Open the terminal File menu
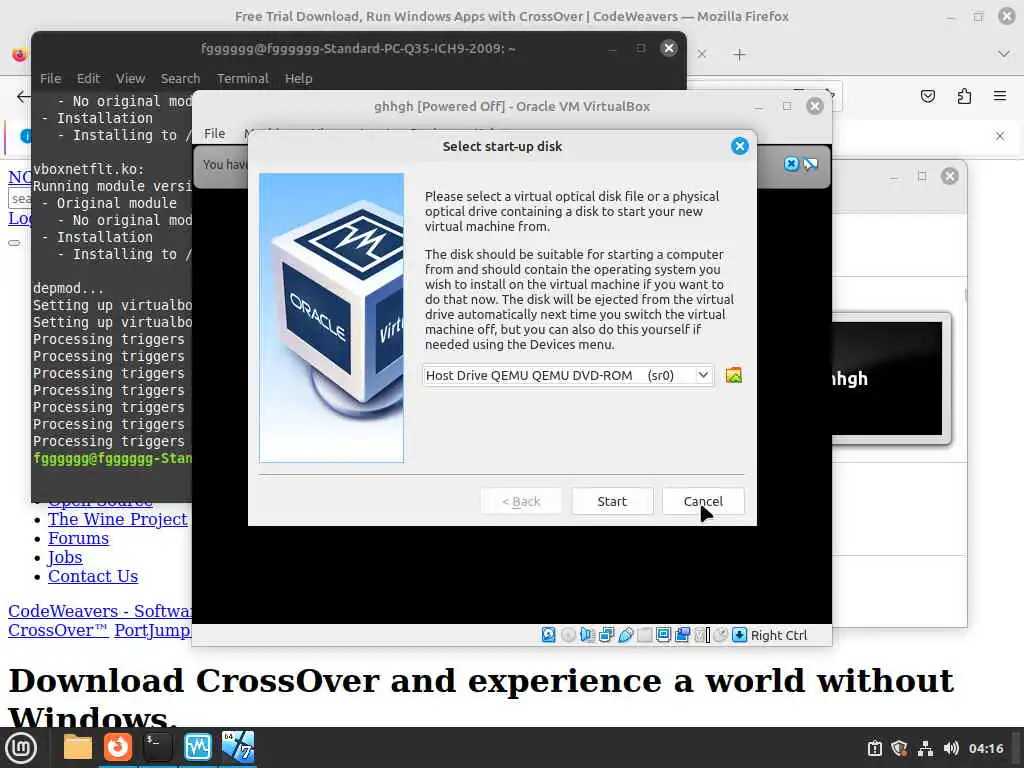Viewport: 1024px width, 768px height. click(50, 78)
